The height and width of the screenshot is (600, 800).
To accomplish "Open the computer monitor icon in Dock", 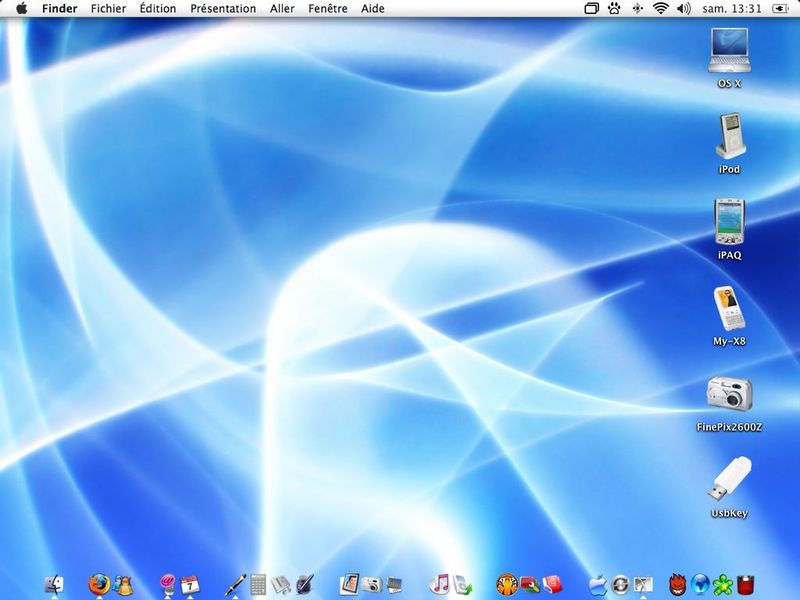I will (x=394, y=585).
